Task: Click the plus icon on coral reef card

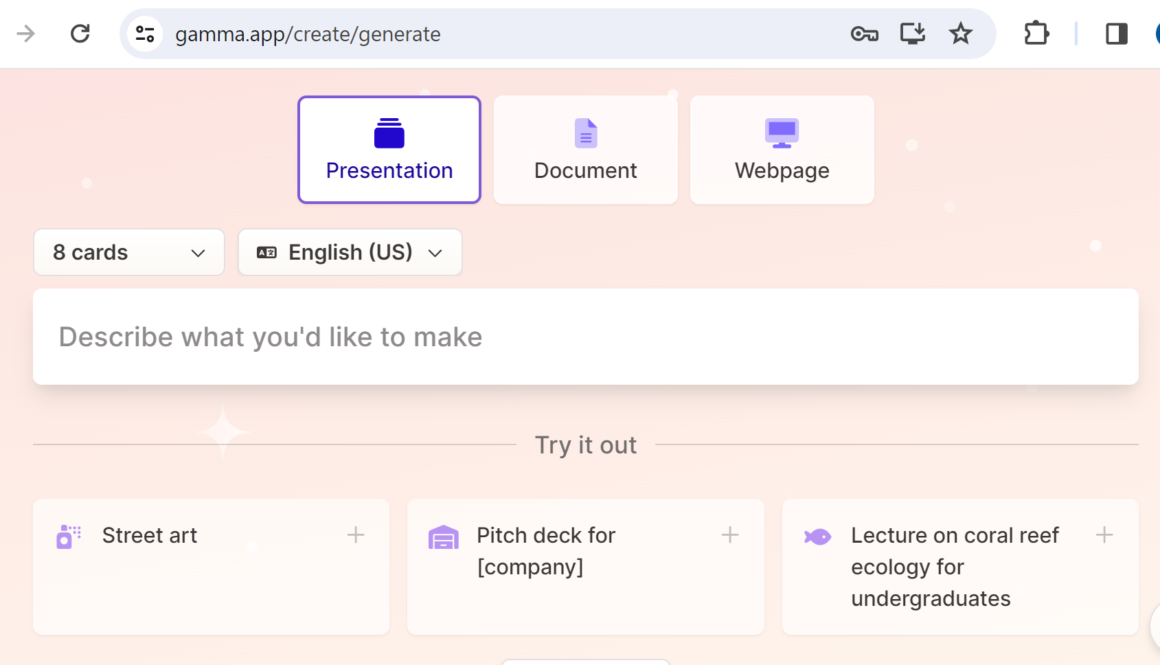Action: click(1104, 536)
